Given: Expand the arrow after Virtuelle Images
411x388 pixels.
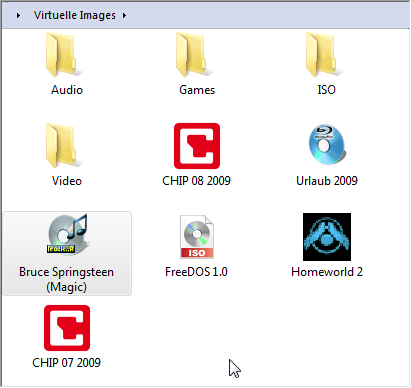Looking at the screenshot, I should [x=124, y=15].
